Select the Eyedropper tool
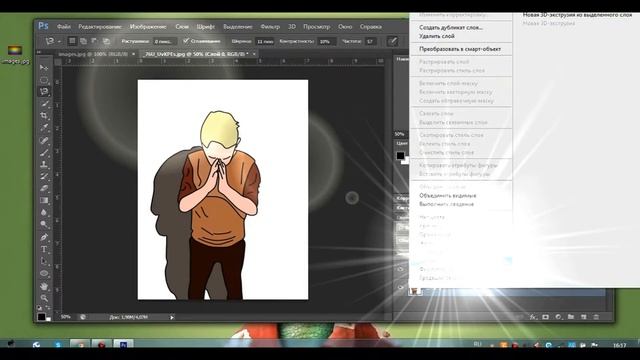This screenshot has width=640, height=360. click(x=44, y=128)
